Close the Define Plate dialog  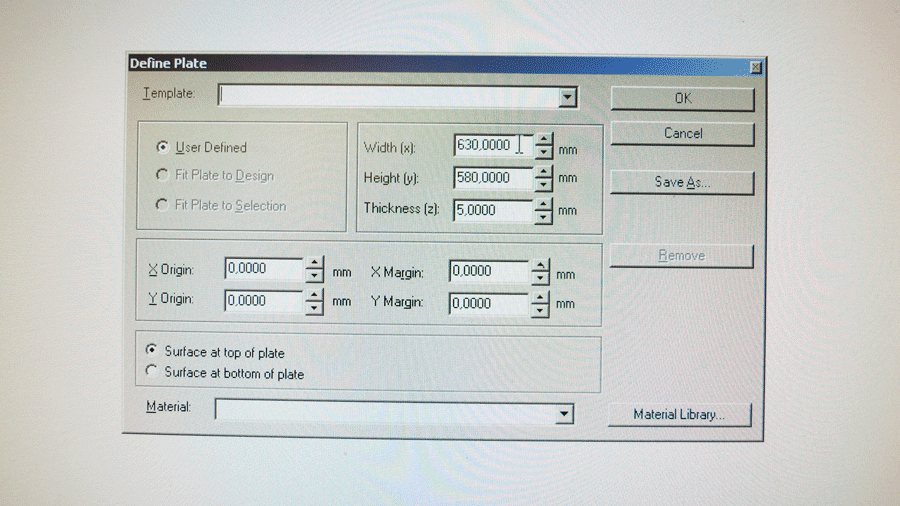pos(756,68)
